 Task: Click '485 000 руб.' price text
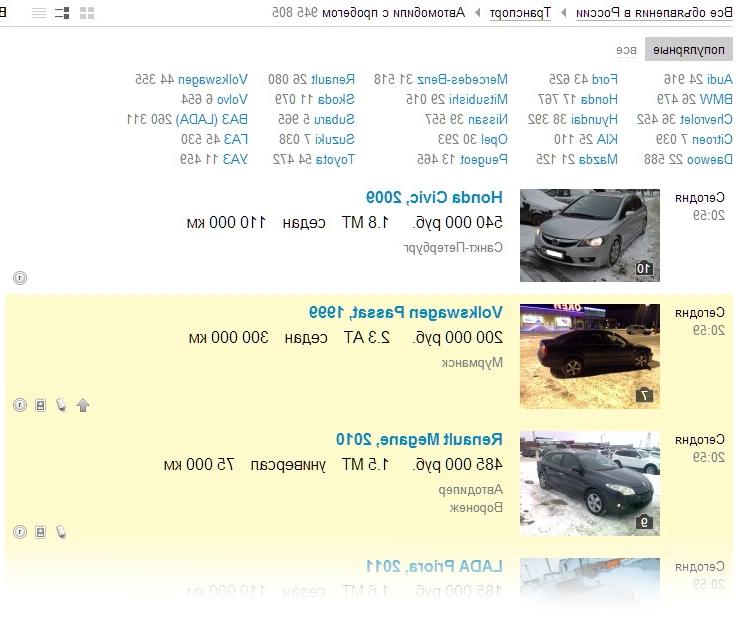pyautogui.click(x=458, y=465)
